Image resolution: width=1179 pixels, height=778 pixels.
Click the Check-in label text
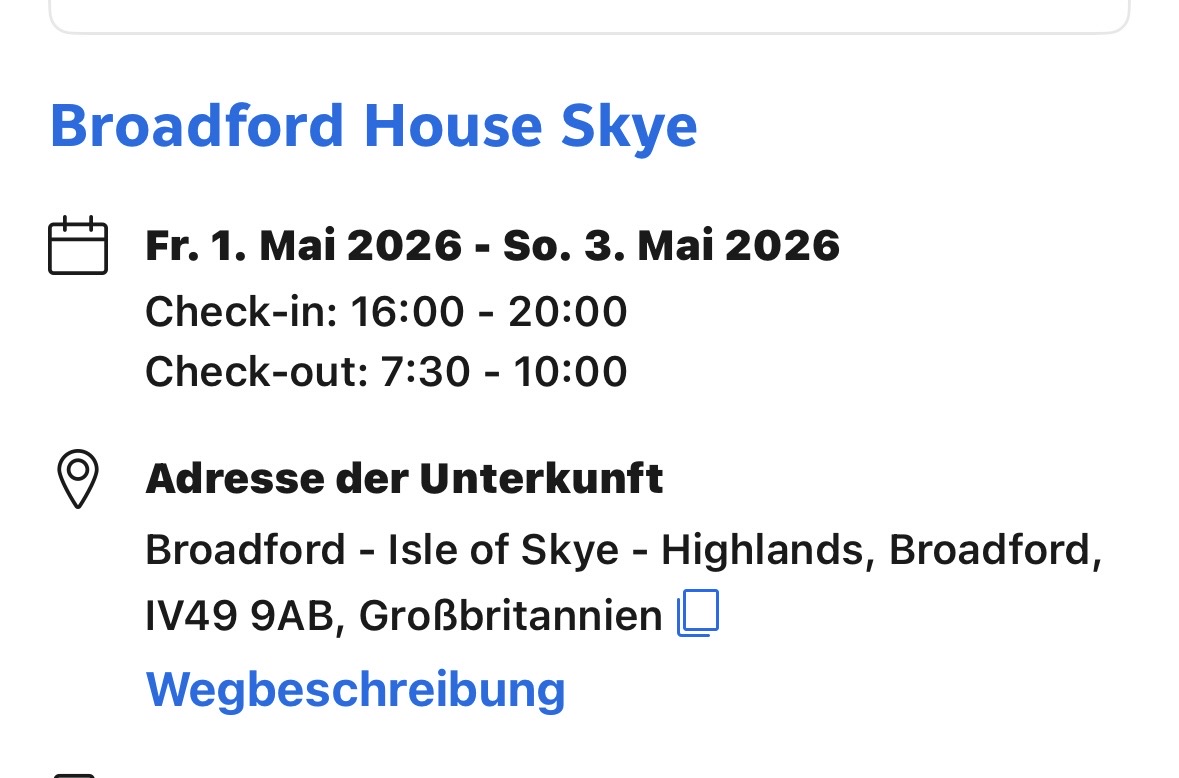(241, 311)
